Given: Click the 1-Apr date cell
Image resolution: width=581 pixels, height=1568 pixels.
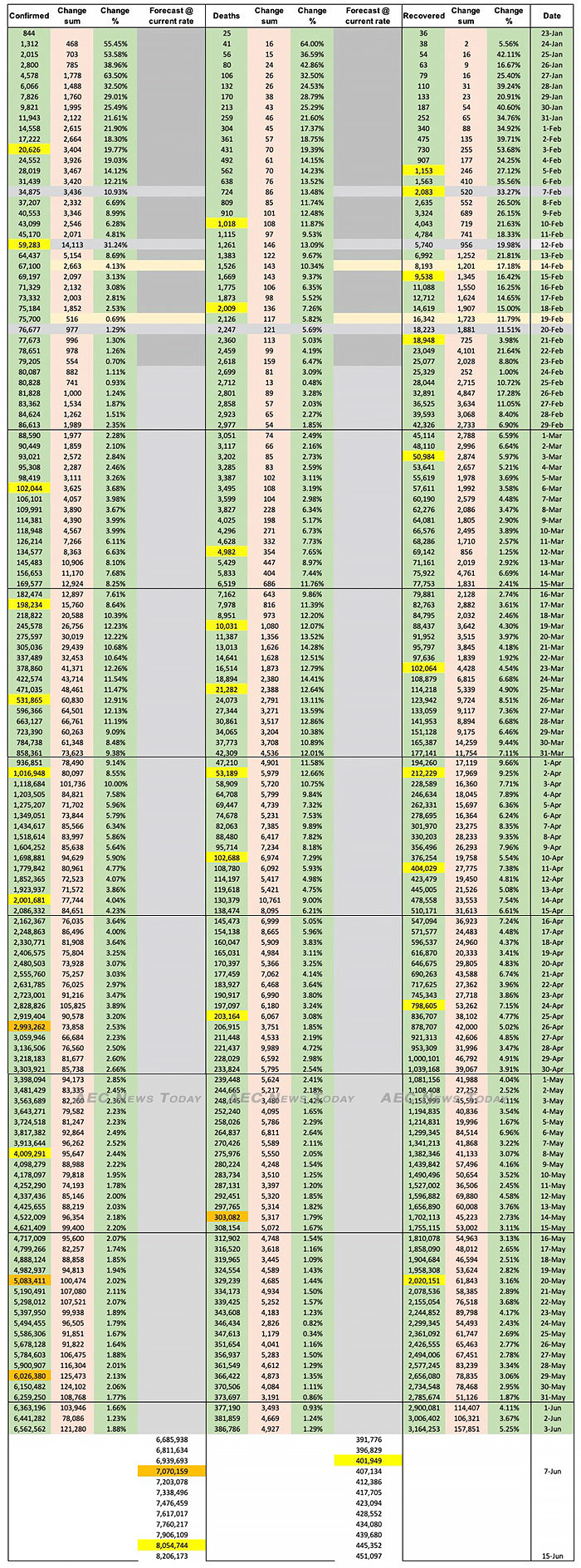Looking at the screenshot, I should 552,762.
